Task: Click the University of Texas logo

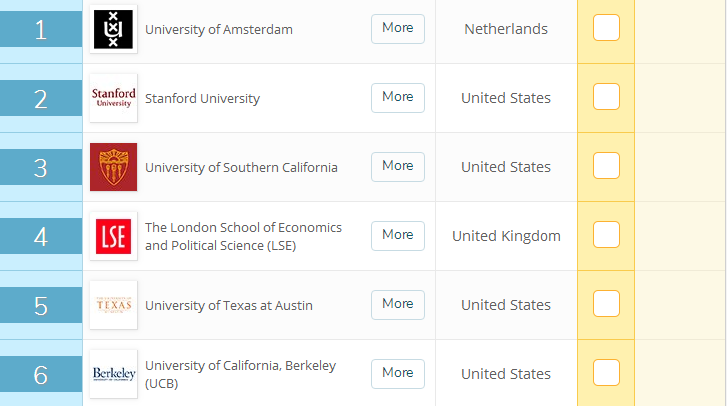Action: [113, 305]
